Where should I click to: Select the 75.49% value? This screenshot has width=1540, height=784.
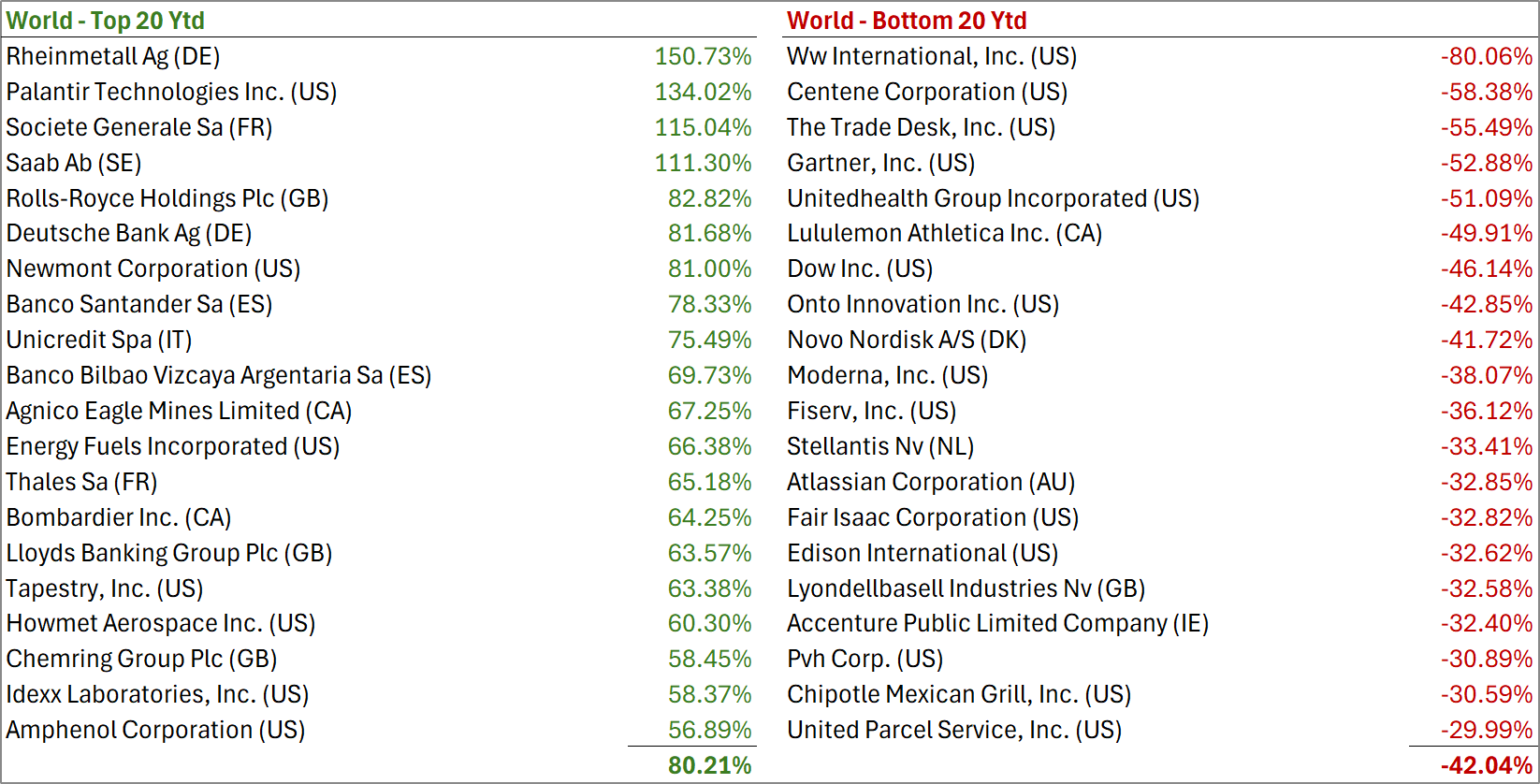tap(709, 340)
